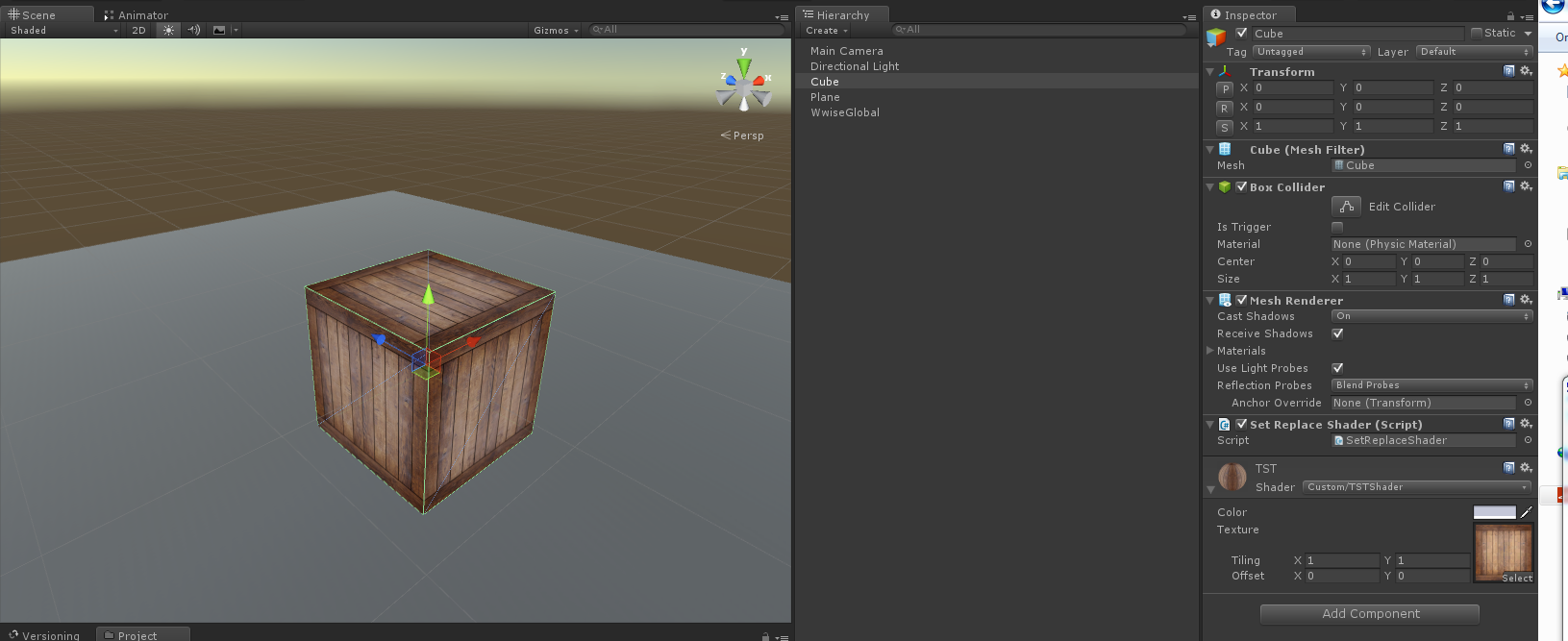The width and height of the screenshot is (1568, 641).
Task: Click the Transform S scale button
Action: pos(1225,127)
